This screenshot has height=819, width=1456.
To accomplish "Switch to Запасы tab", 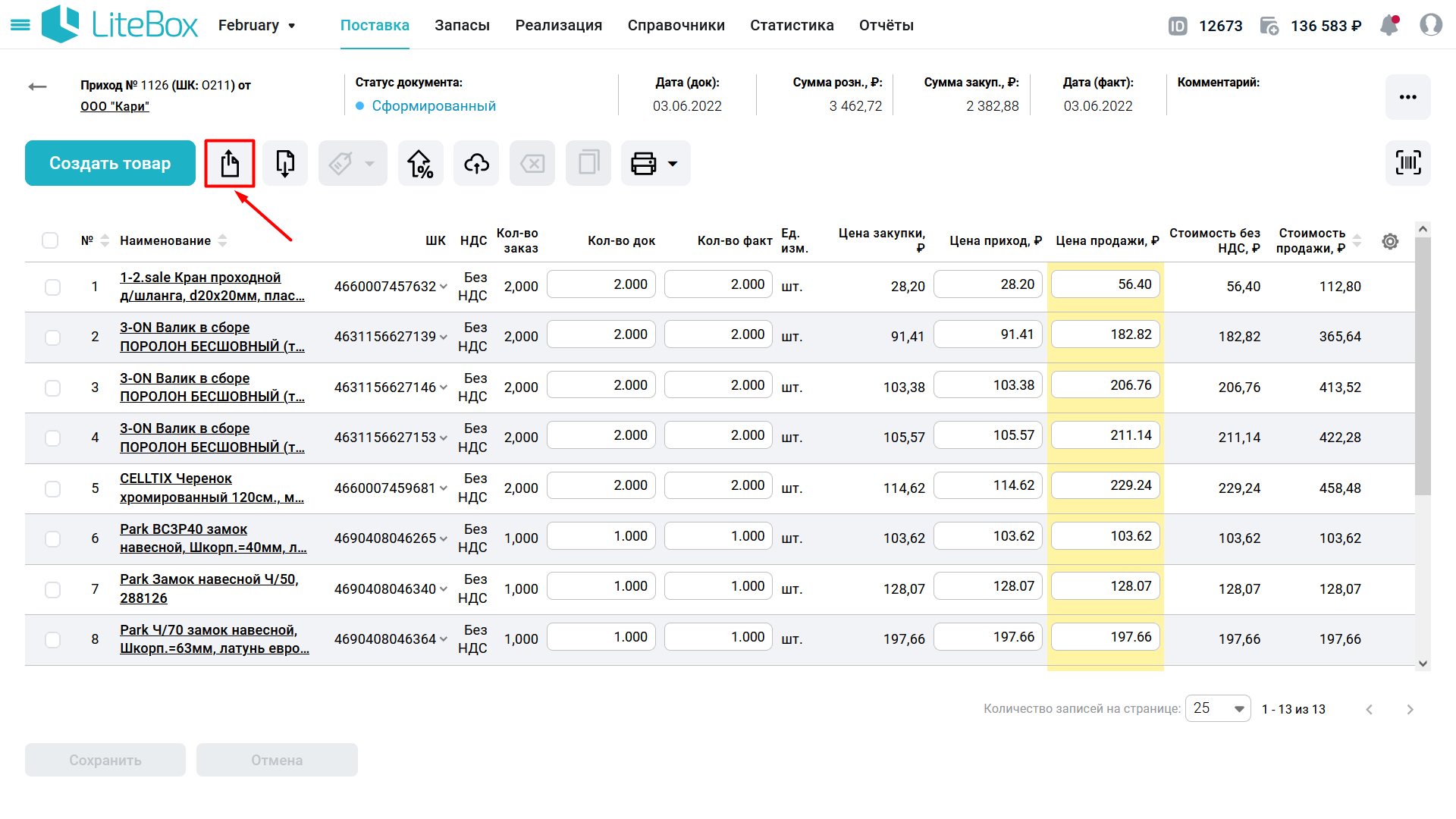I will [462, 25].
